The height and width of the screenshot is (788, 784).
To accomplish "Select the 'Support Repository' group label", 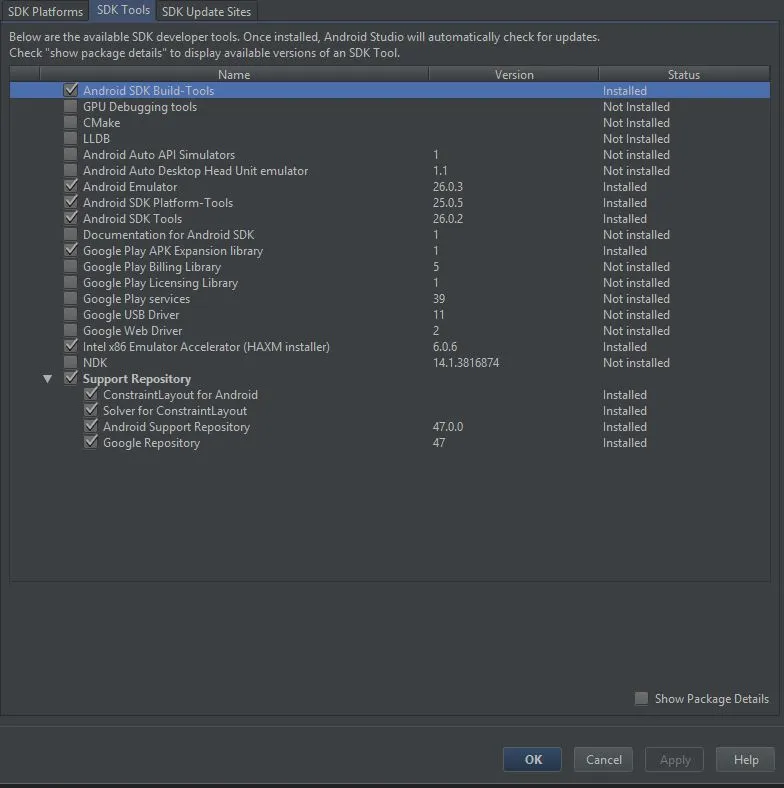I will (x=137, y=378).
